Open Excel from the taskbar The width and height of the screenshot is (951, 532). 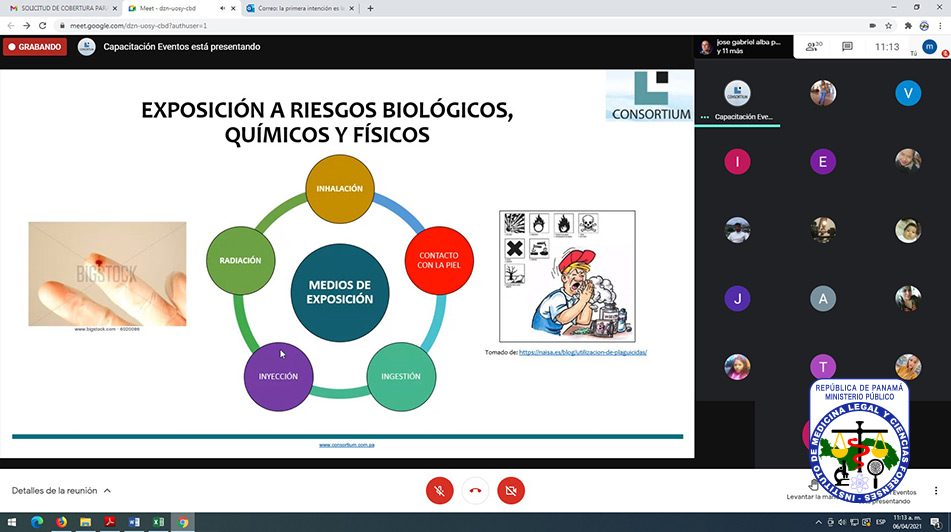click(158, 522)
